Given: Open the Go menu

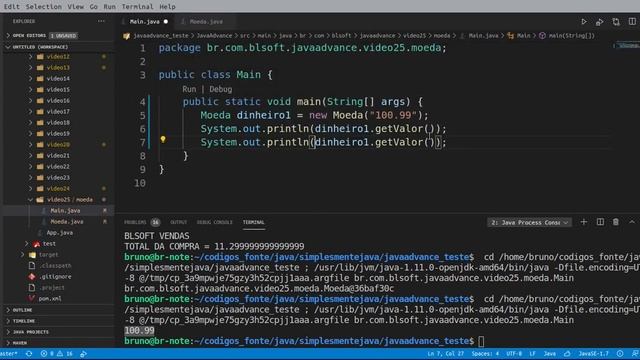Looking at the screenshot, I should [93, 7].
